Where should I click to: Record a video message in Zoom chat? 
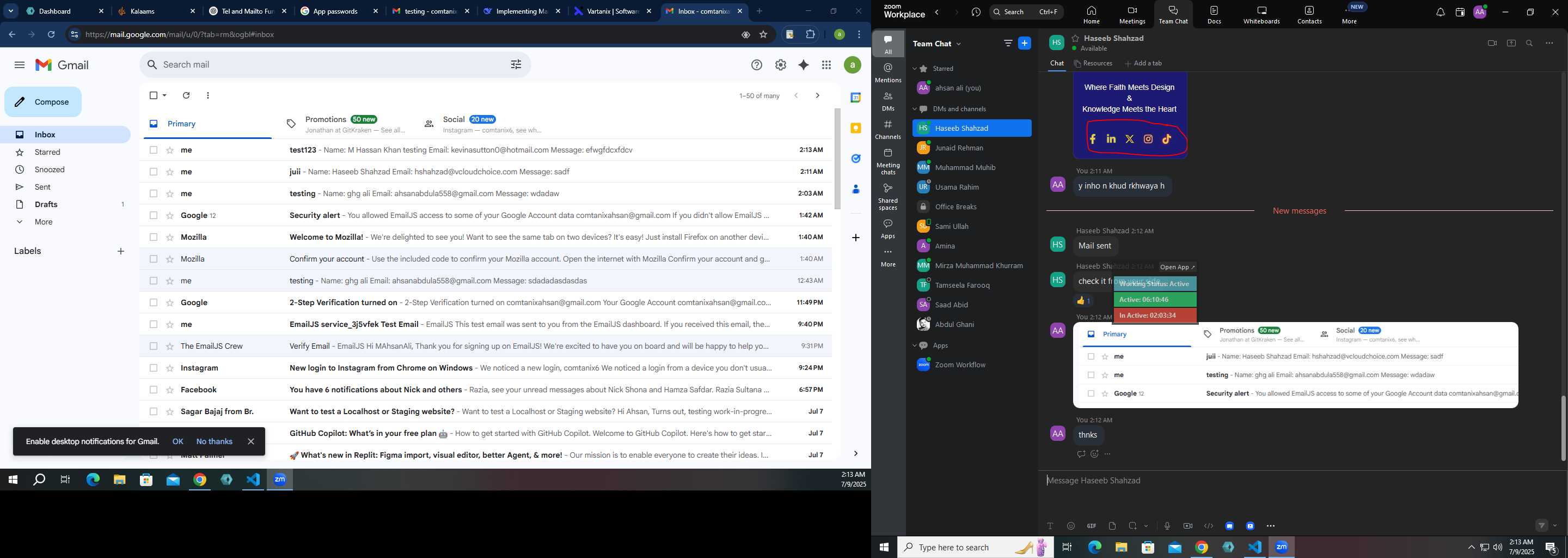click(x=1187, y=526)
